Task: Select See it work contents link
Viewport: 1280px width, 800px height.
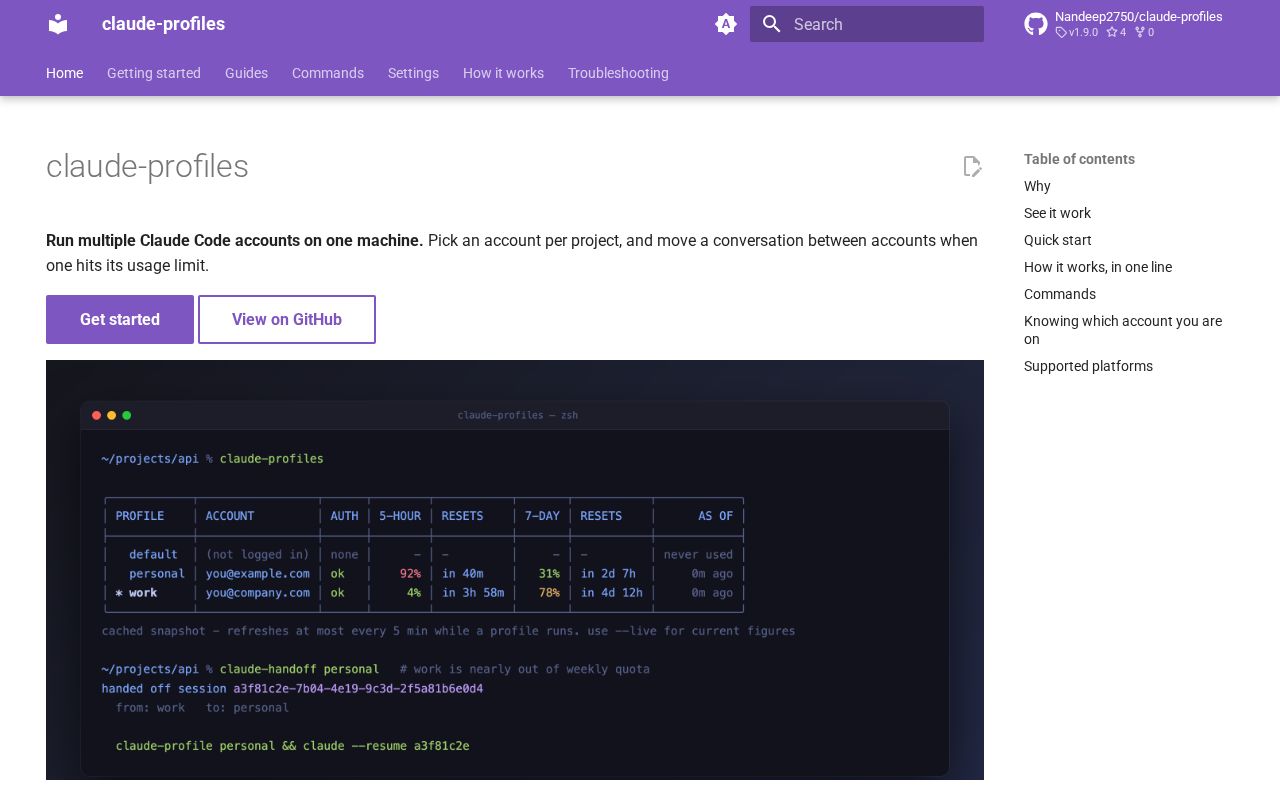Action: (x=1057, y=213)
